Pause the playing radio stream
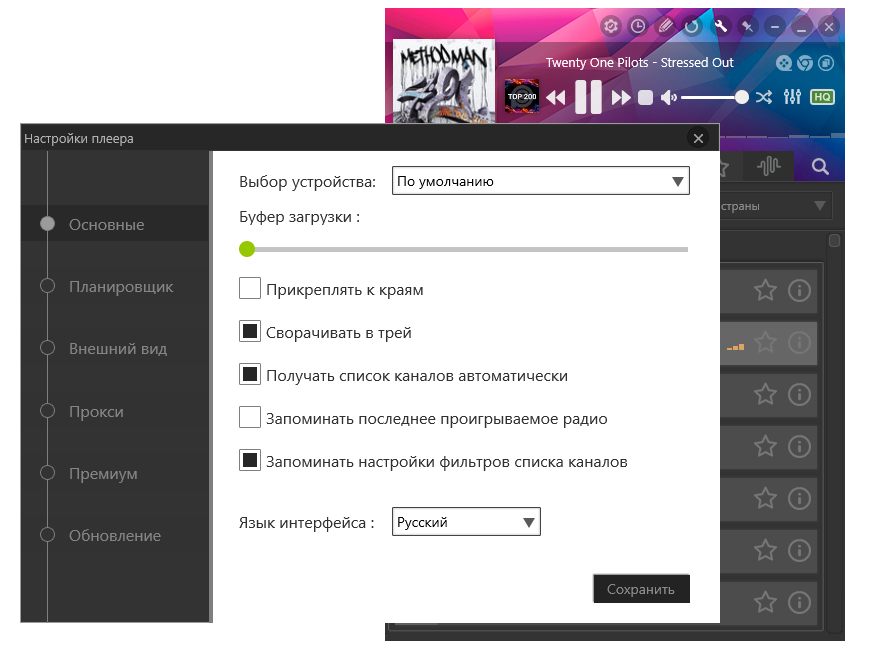This screenshot has height=654, width=874. (588, 97)
